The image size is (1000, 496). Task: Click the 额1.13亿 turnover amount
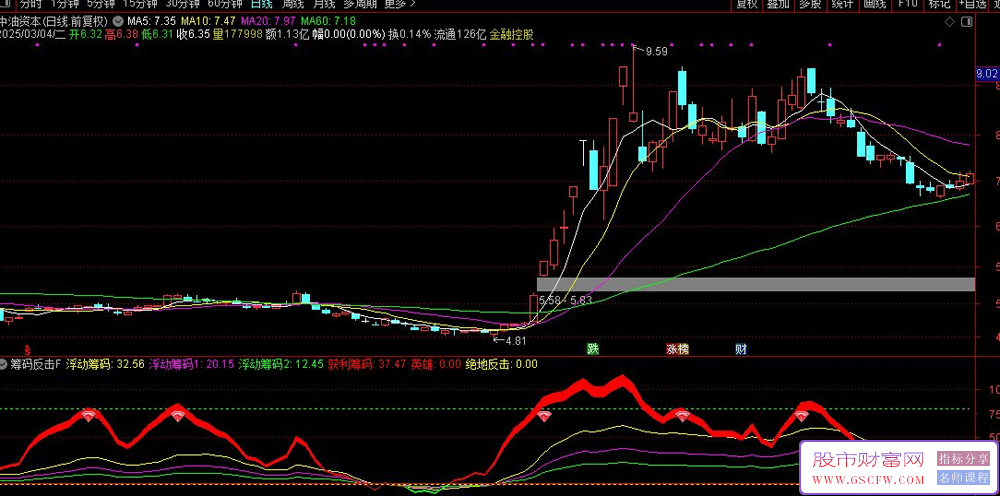click(x=288, y=34)
